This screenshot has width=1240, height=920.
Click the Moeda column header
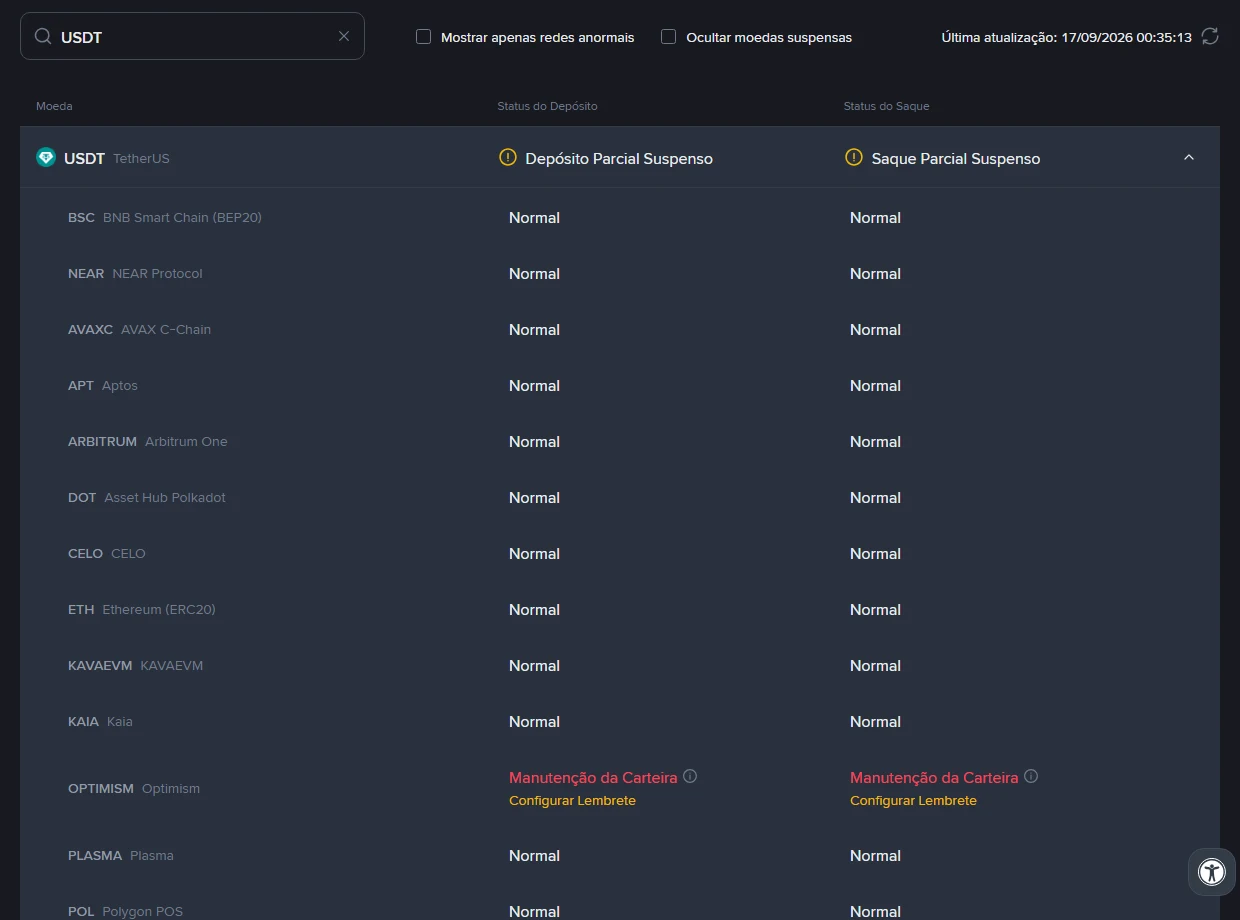click(54, 106)
